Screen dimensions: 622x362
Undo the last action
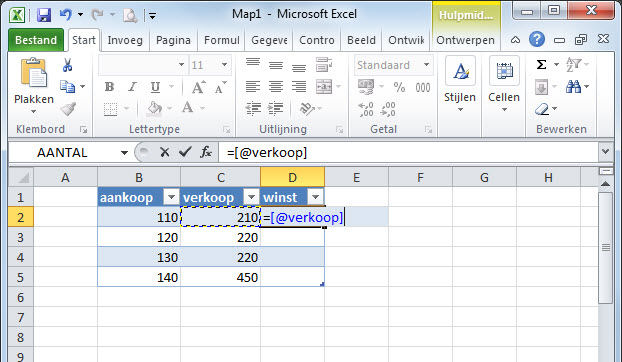[65, 15]
